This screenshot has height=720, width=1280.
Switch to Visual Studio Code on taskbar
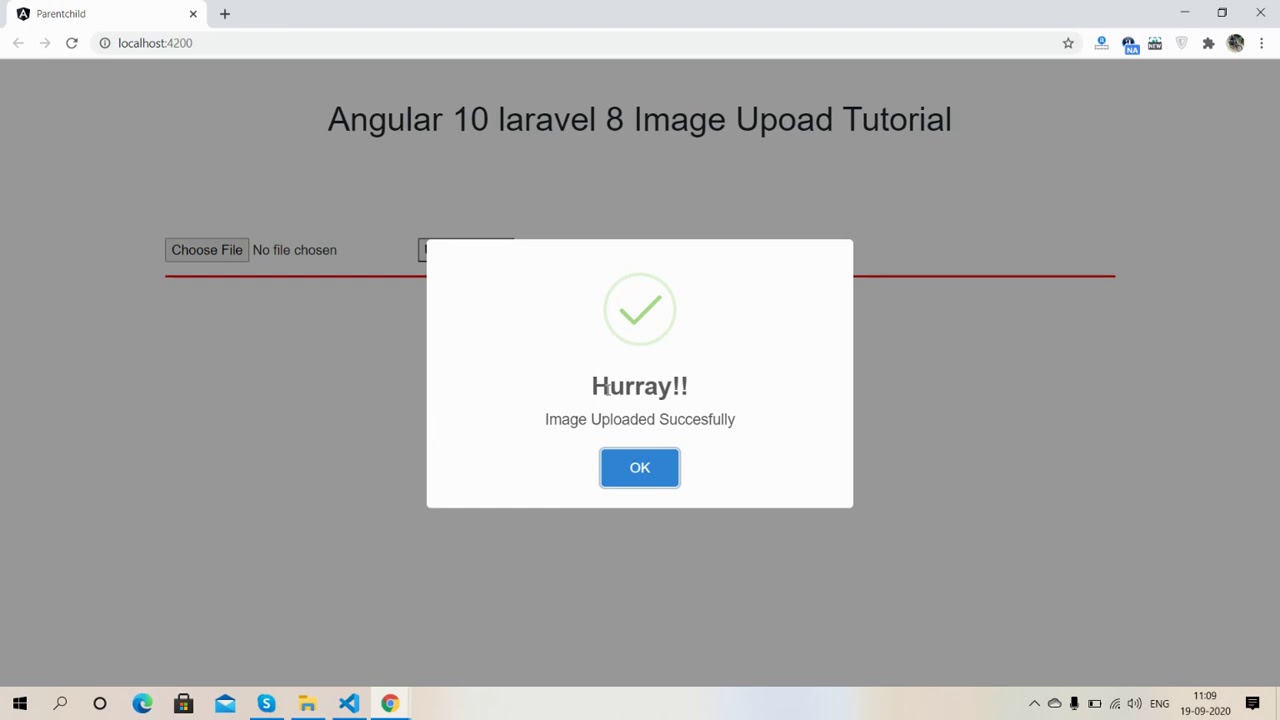(x=348, y=704)
